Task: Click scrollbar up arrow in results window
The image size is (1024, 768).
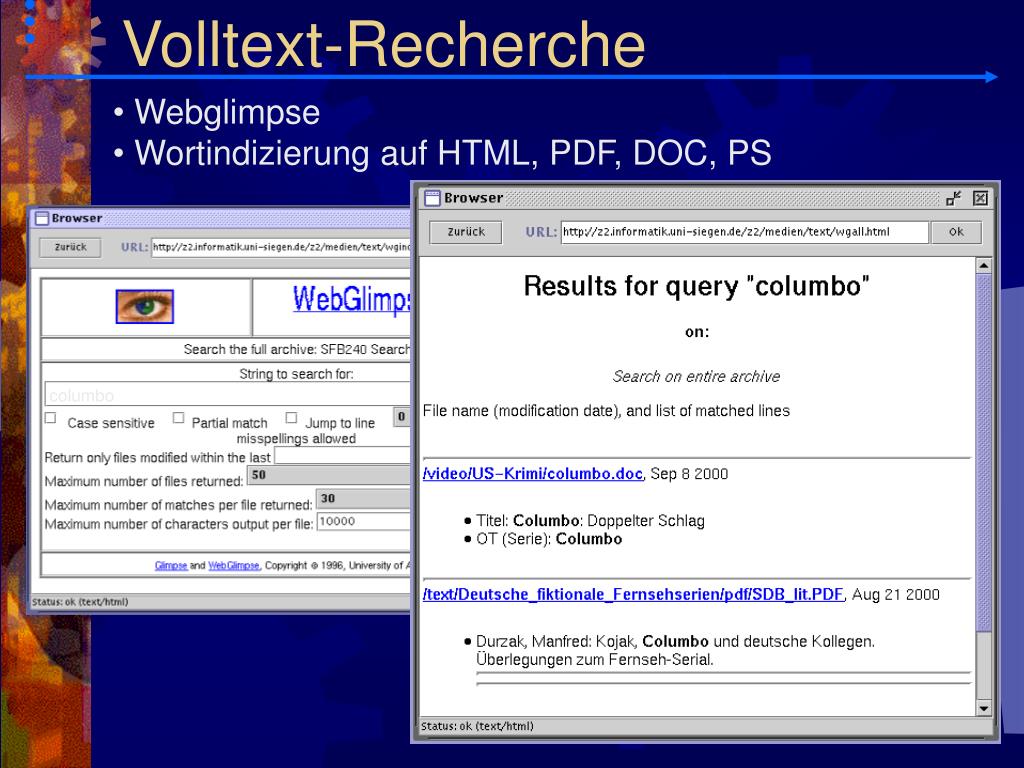Action: pyautogui.click(x=984, y=266)
